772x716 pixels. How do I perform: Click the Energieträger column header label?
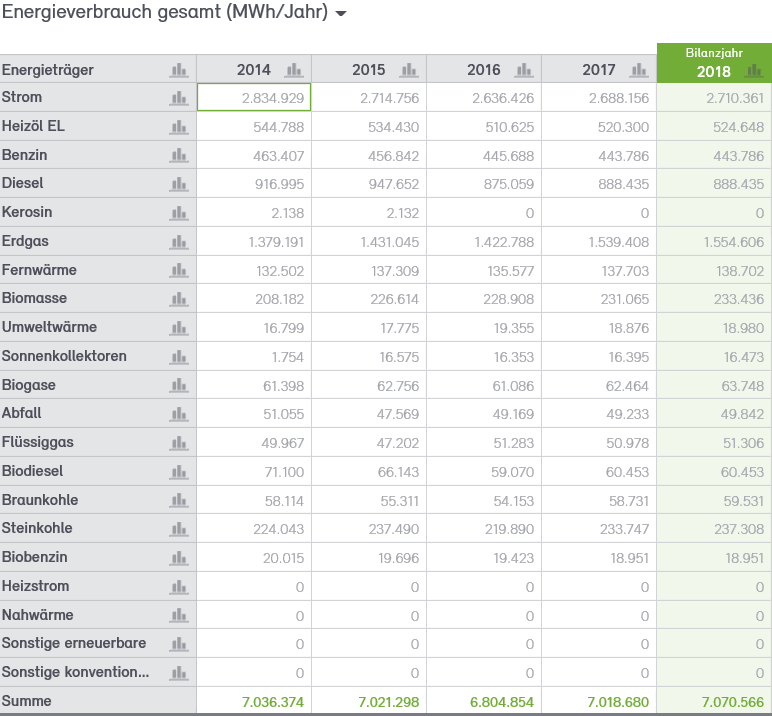(x=48, y=70)
